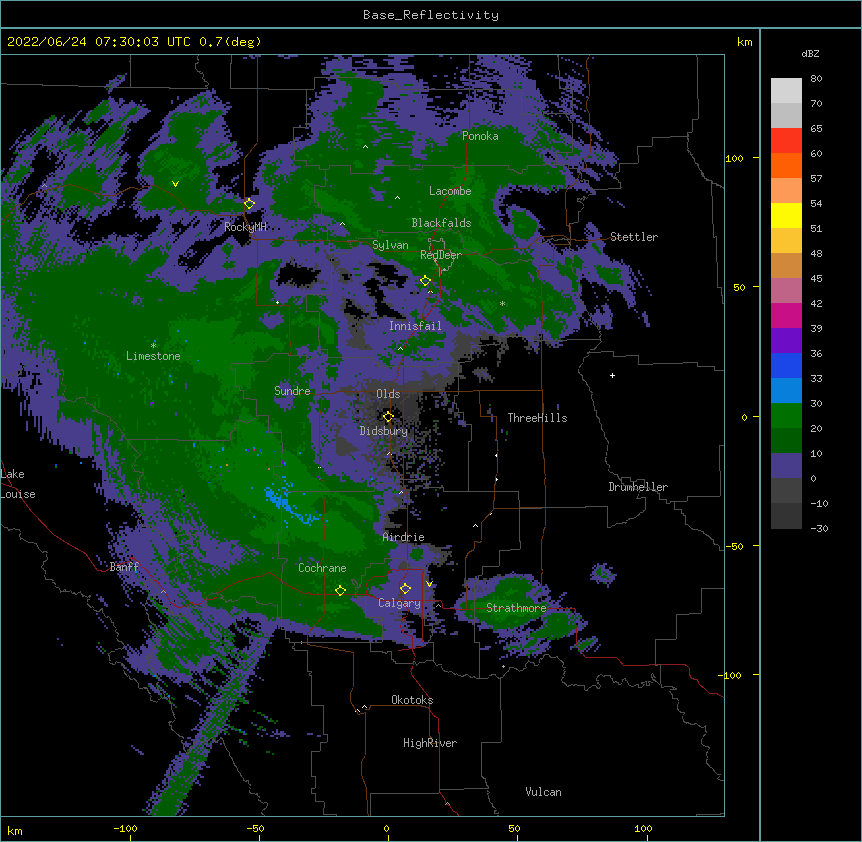
Task: Click the Lacombe city label
Action: click(450, 191)
